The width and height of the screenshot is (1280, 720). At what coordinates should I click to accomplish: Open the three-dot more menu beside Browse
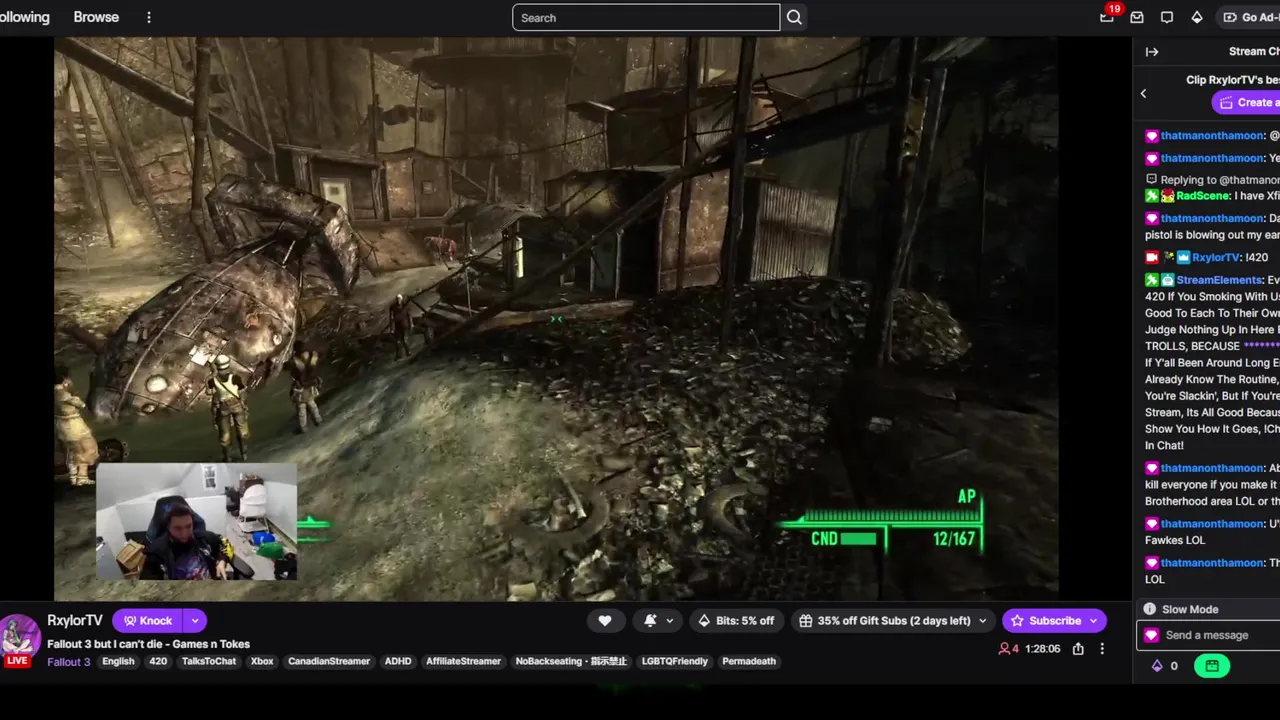click(148, 17)
